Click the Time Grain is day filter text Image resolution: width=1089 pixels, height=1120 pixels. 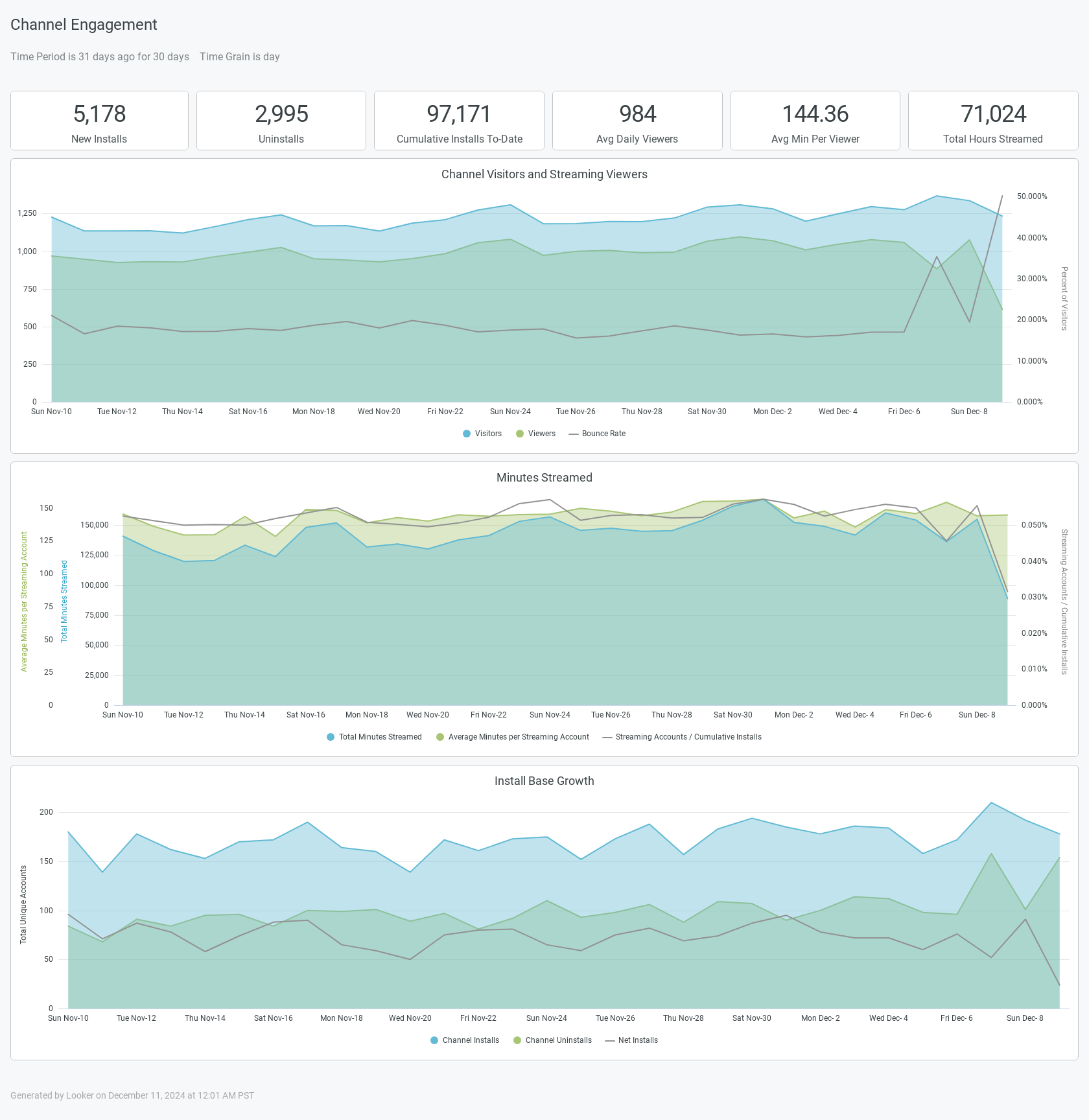(x=240, y=56)
